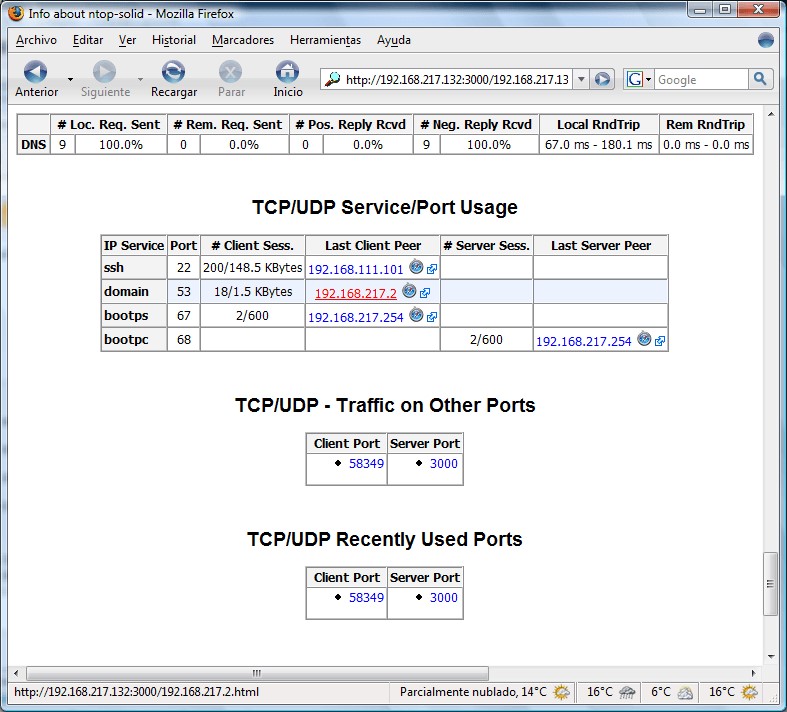Click globe icon in bootpc server peer row

point(645,340)
